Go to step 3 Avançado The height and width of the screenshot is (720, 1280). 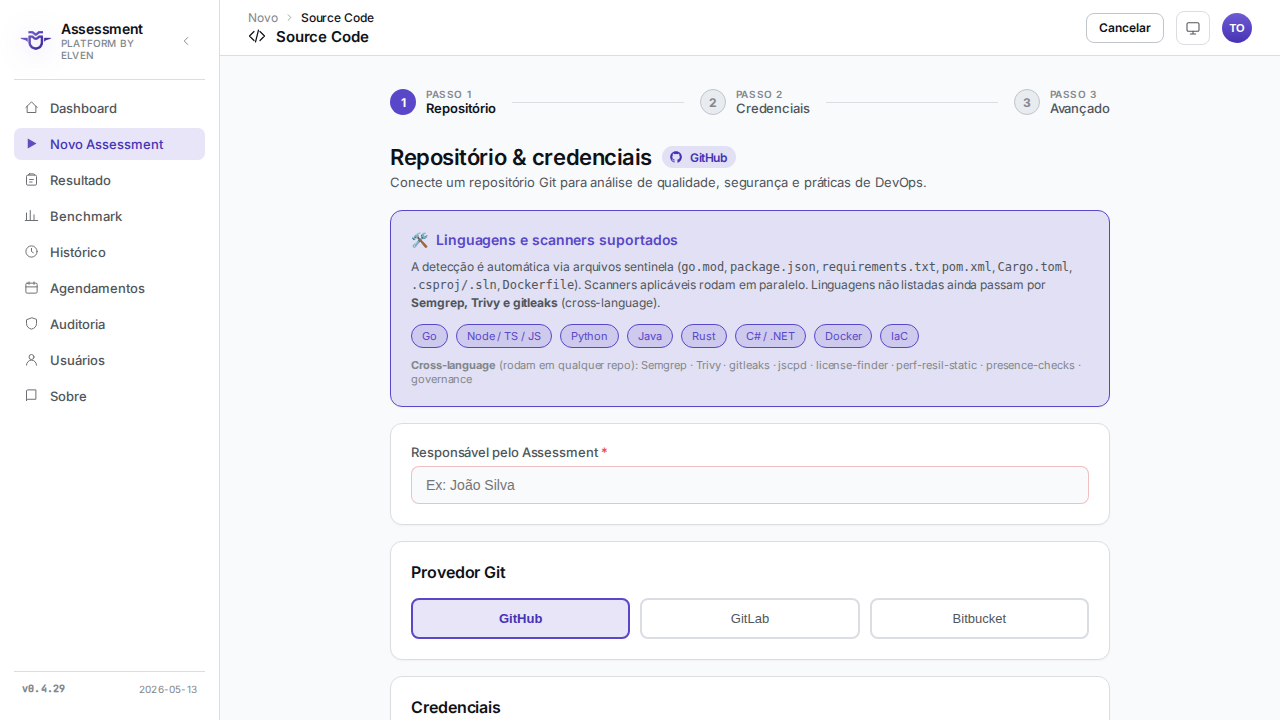pos(1062,102)
